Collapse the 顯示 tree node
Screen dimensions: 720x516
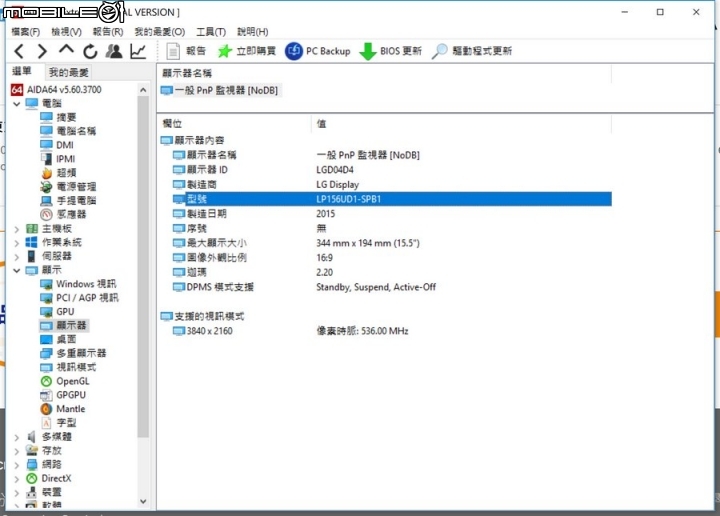click(17, 270)
